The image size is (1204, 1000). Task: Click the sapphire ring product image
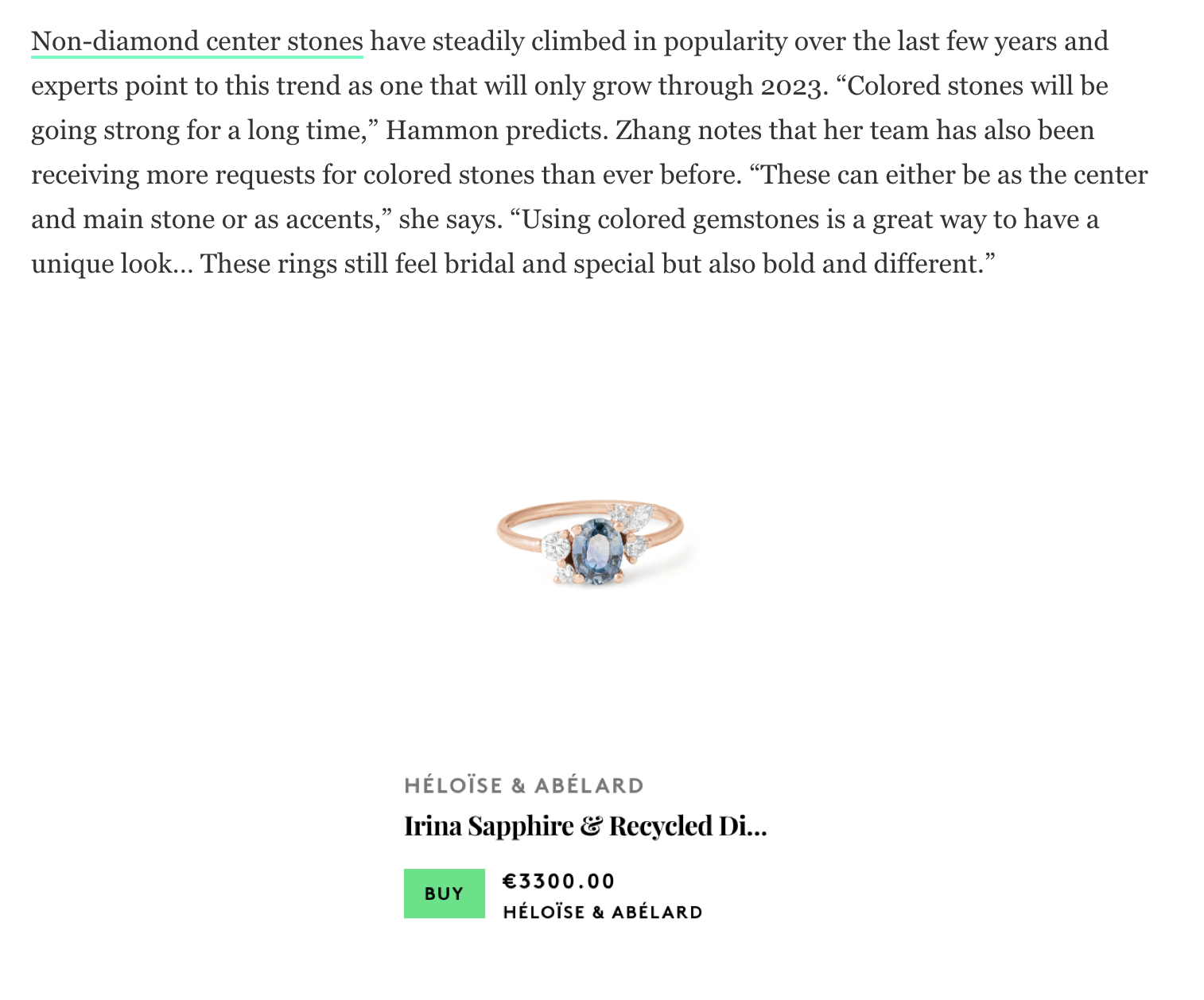pyautogui.click(x=590, y=545)
